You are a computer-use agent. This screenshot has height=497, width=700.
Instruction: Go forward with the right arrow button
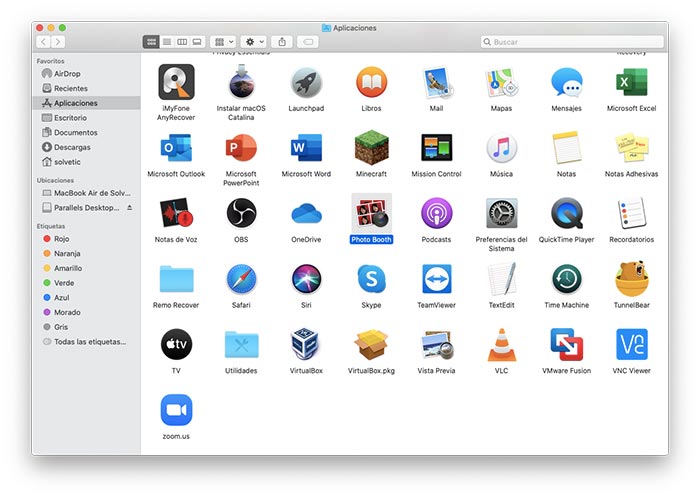58,42
